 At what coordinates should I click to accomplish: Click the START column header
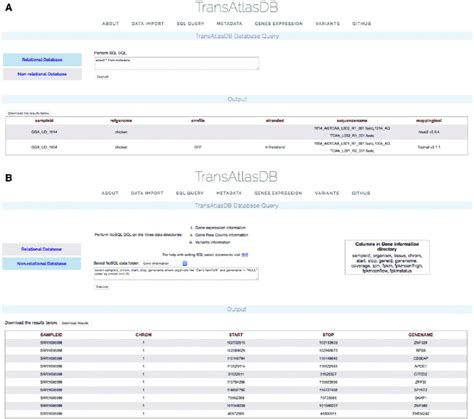click(236, 335)
